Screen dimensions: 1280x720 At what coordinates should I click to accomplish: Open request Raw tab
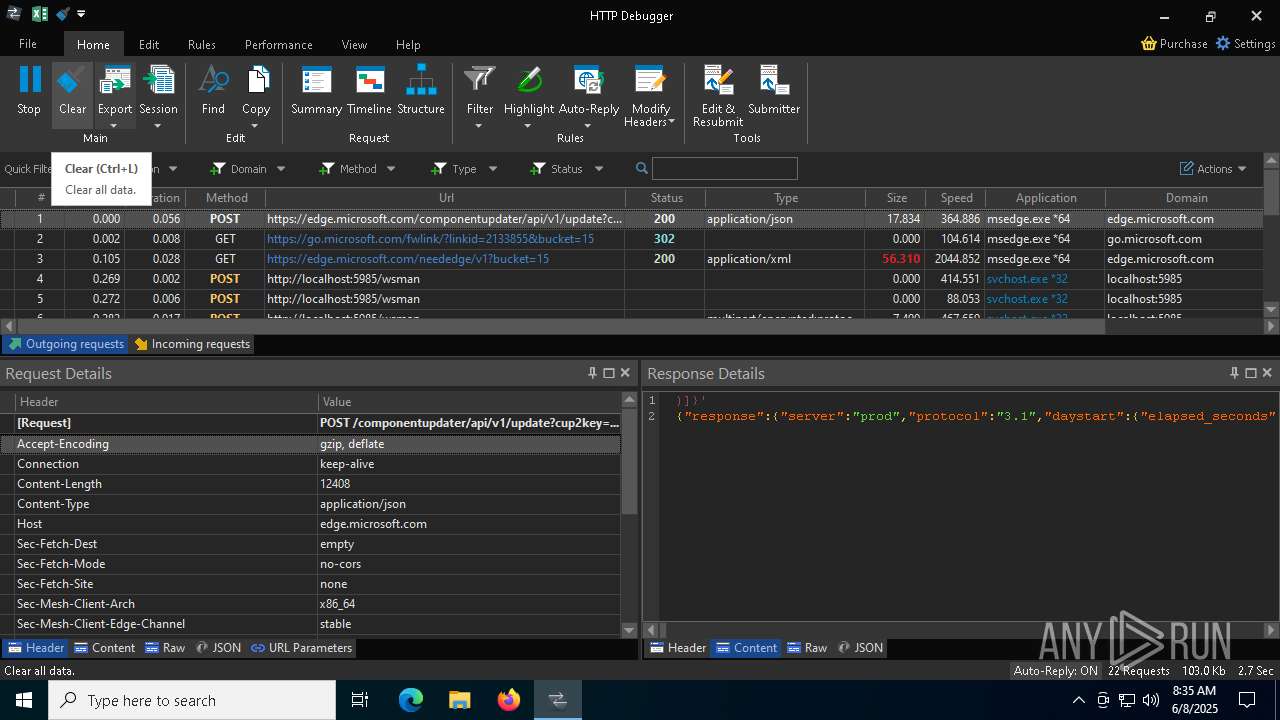point(165,648)
